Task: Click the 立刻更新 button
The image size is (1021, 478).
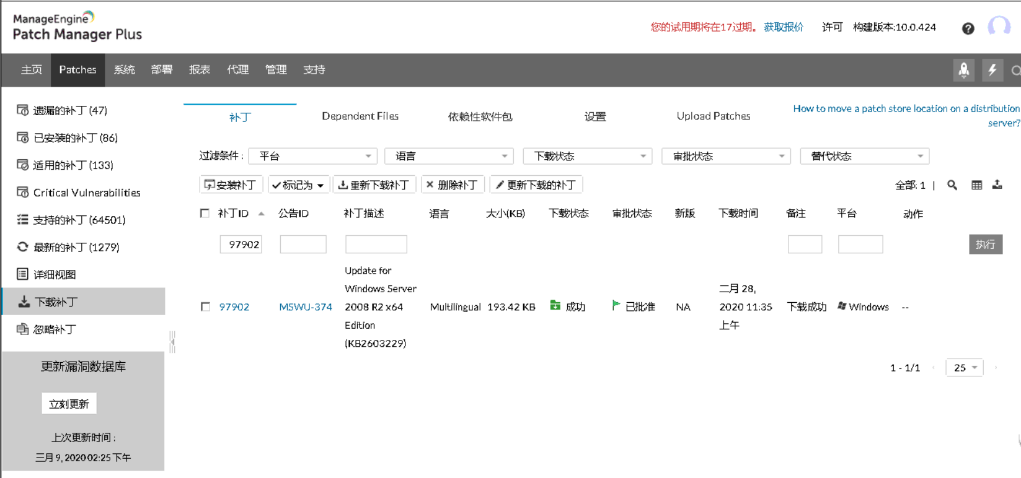Action: point(69,403)
